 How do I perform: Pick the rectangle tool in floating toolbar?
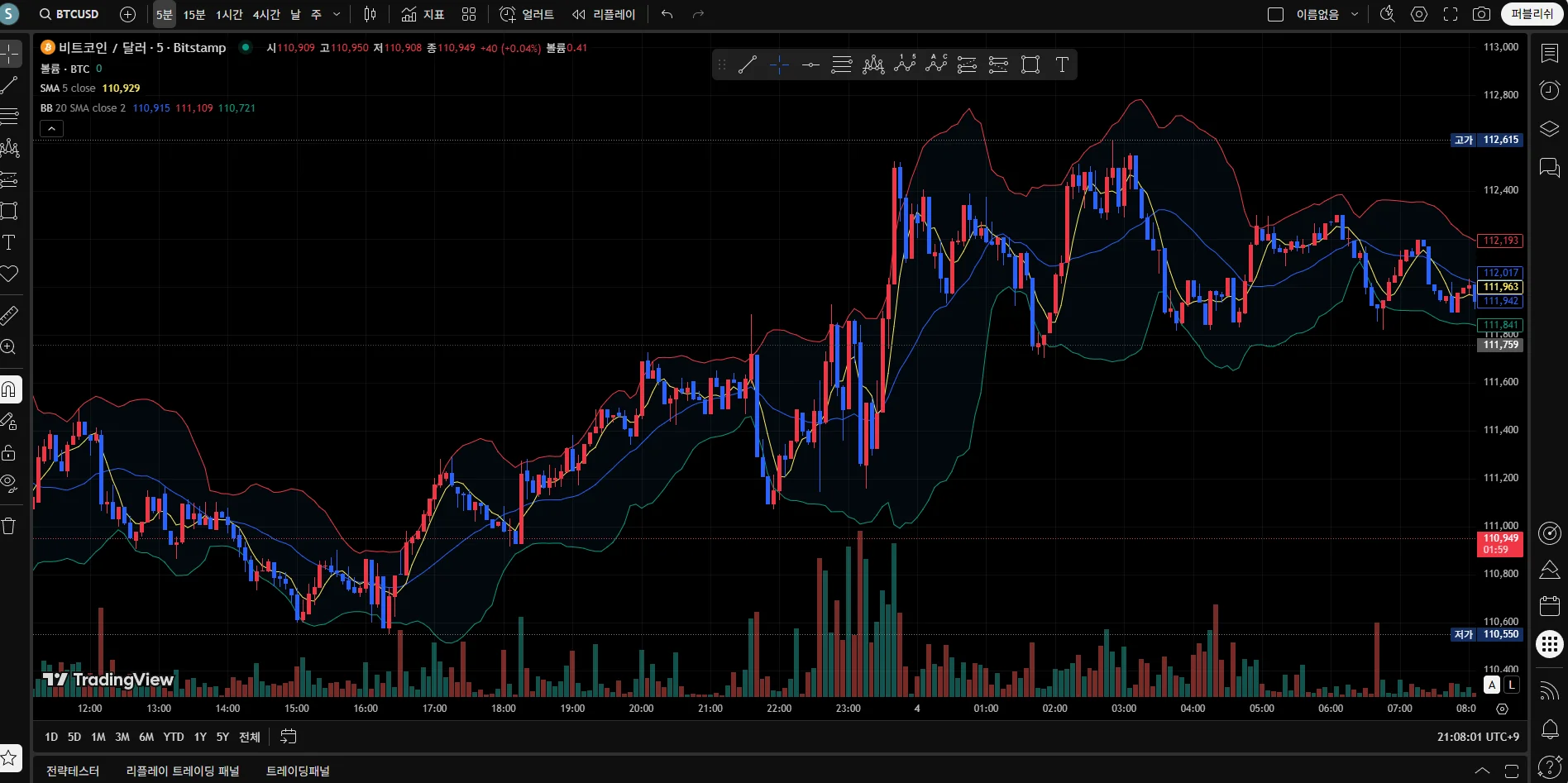coord(1030,64)
